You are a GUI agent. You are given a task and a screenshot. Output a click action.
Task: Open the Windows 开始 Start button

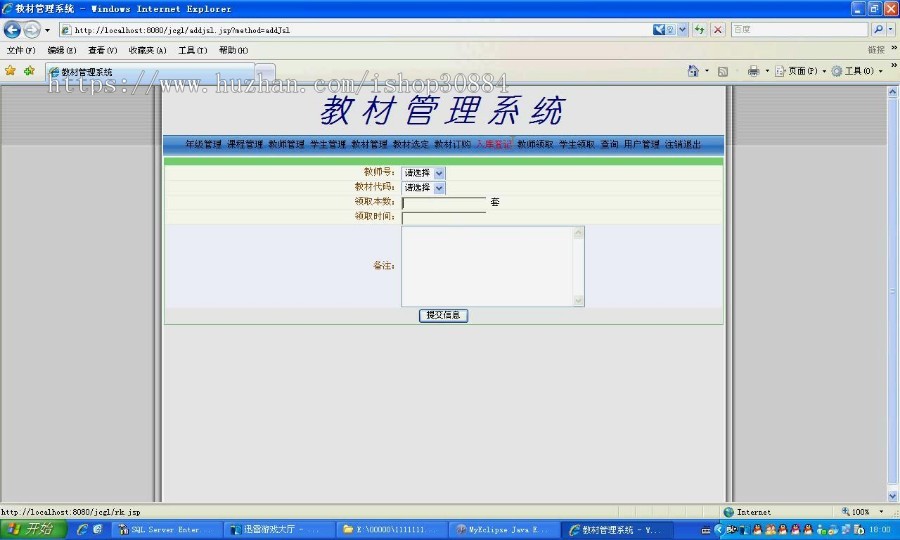(x=33, y=529)
